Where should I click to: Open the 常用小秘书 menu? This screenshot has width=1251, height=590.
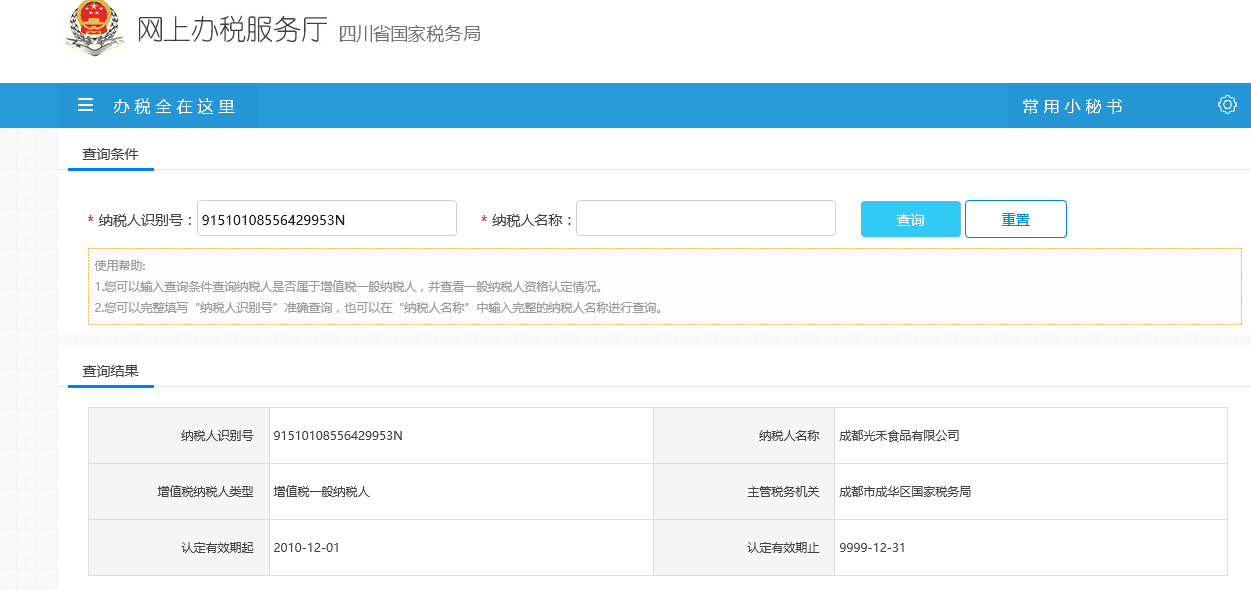[1072, 106]
